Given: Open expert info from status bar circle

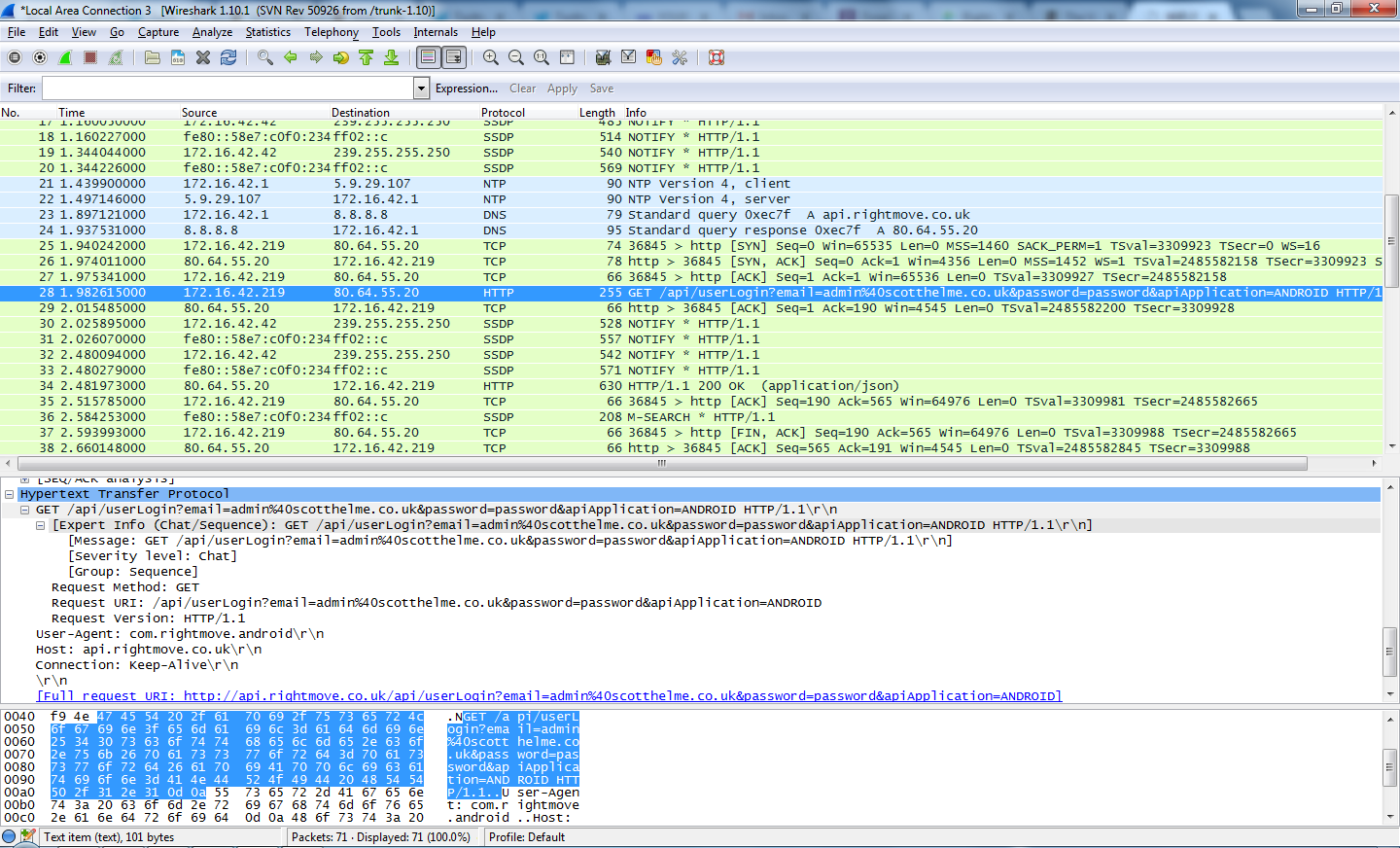Looking at the screenshot, I should coord(10,836).
